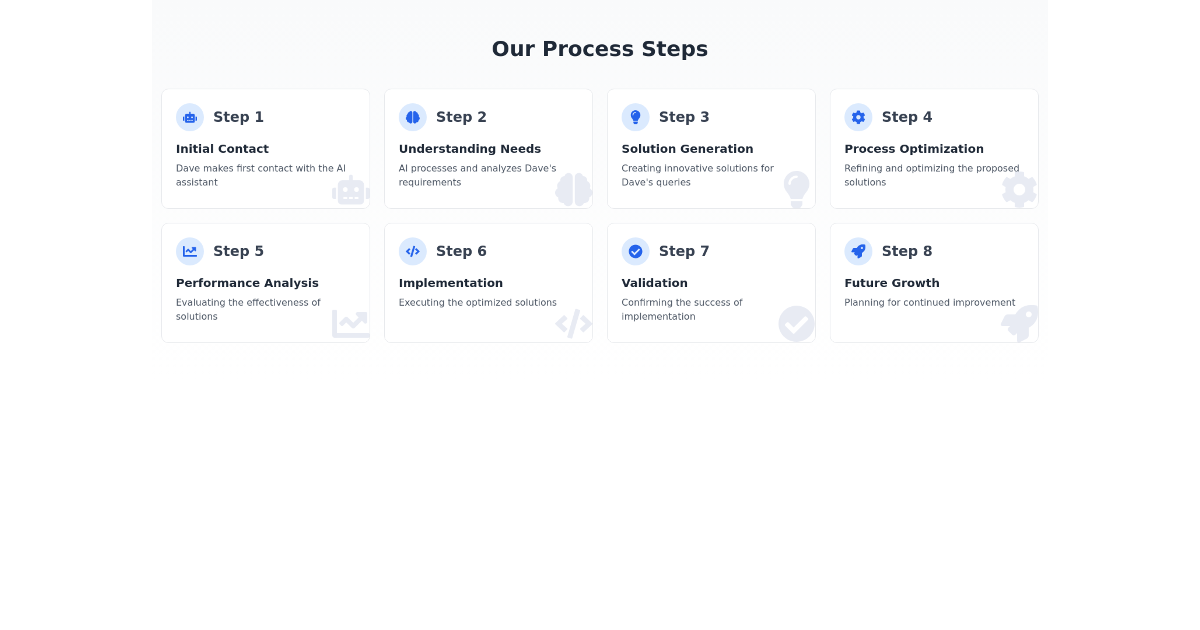Click the Future Growth title text
This screenshot has width=1200, height=630.
892,283
